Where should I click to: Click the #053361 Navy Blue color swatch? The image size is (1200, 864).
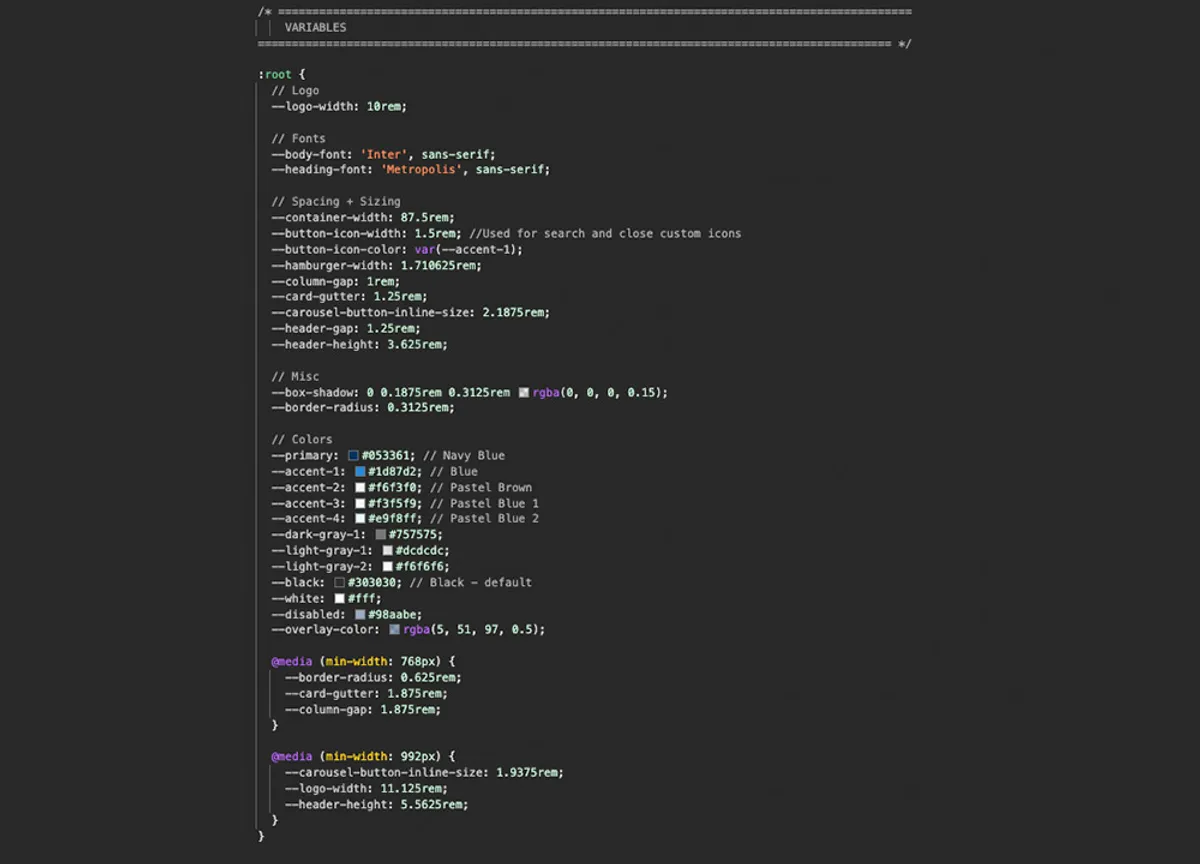pos(352,455)
